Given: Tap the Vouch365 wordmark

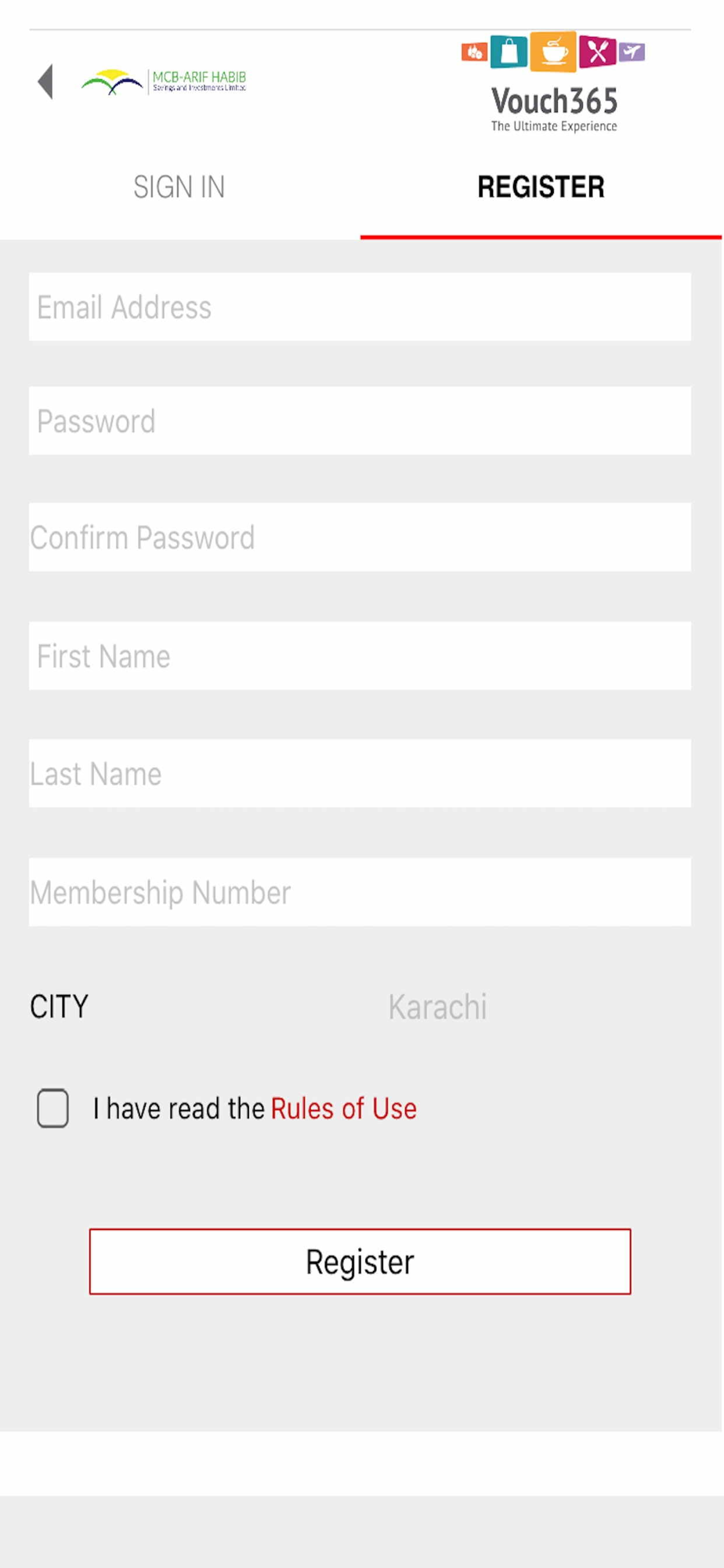Looking at the screenshot, I should (x=554, y=101).
